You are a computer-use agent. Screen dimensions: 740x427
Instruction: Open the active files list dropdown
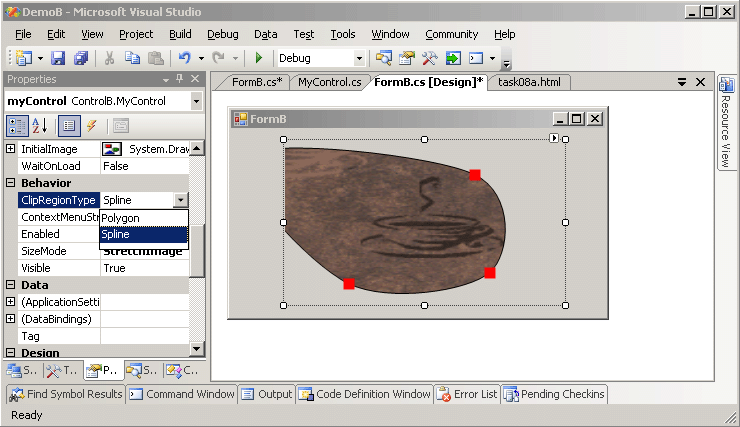pyautogui.click(x=682, y=82)
